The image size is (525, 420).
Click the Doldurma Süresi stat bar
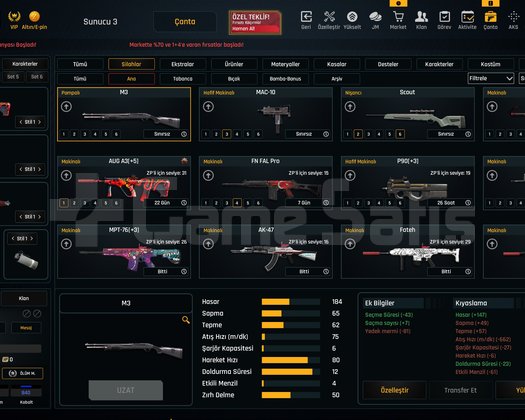pyautogui.click(x=291, y=372)
